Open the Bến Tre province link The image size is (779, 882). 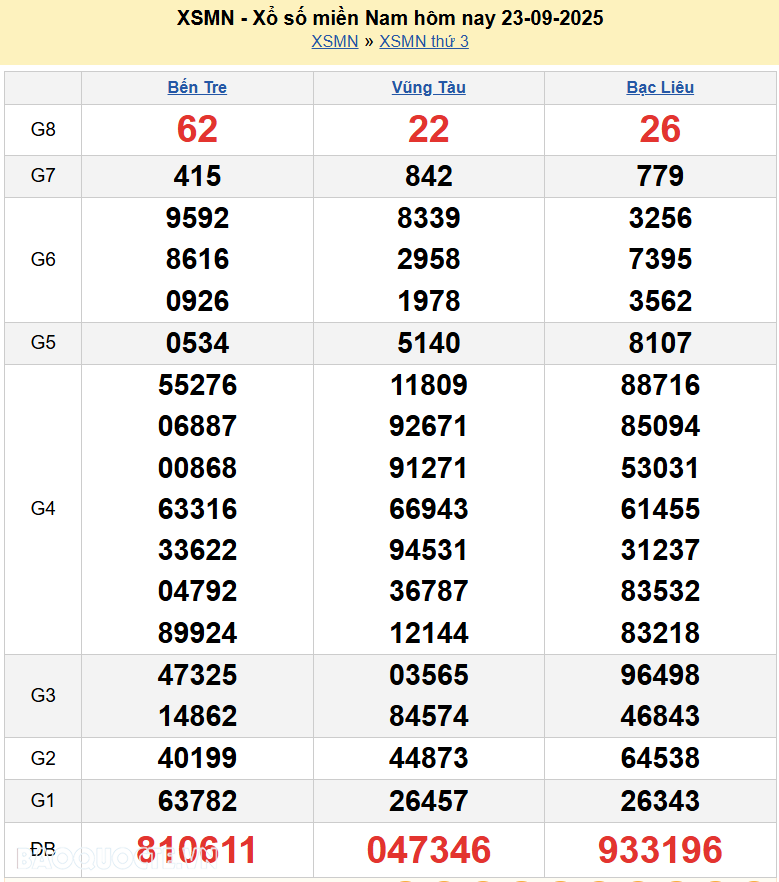click(197, 87)
